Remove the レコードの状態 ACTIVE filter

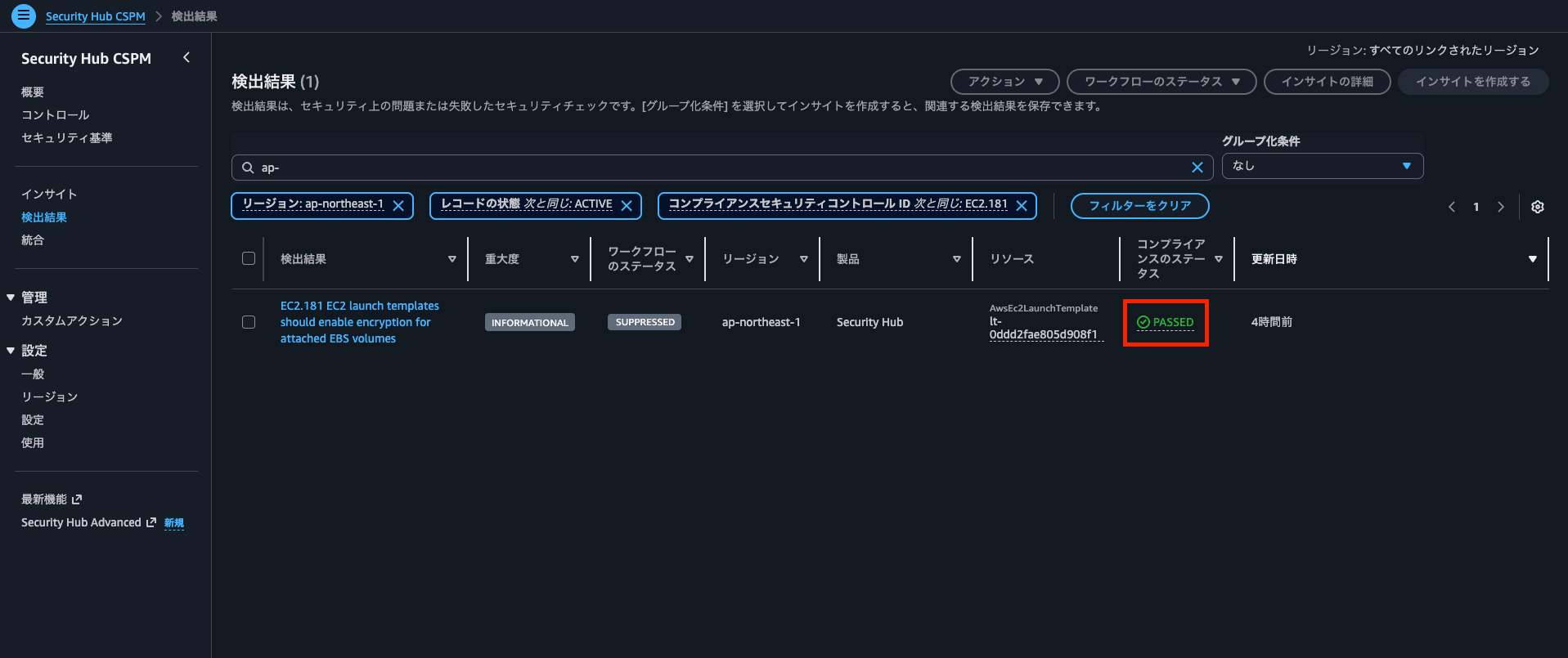coord(627,206)
